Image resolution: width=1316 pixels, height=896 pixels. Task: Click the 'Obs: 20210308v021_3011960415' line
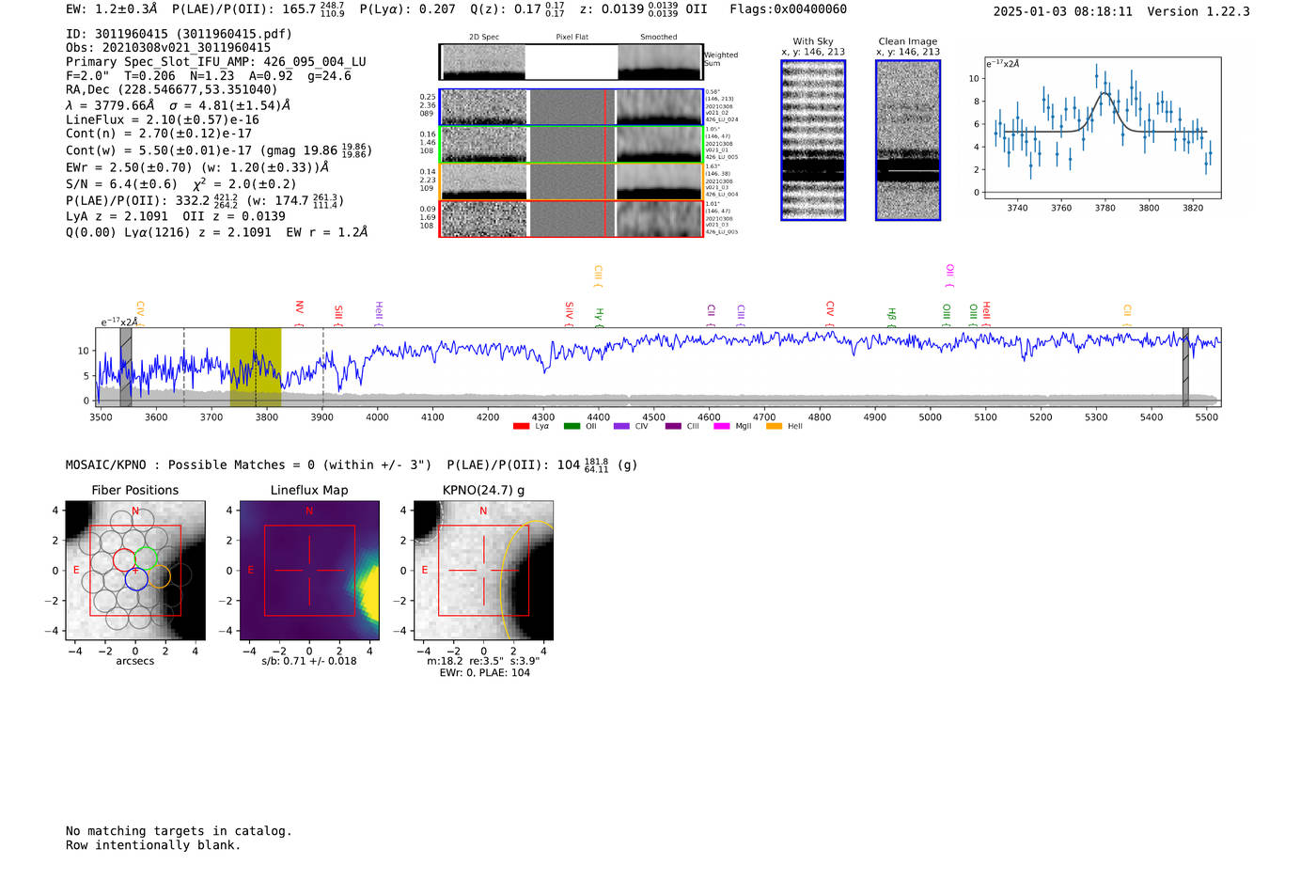(x=168, y=48)
